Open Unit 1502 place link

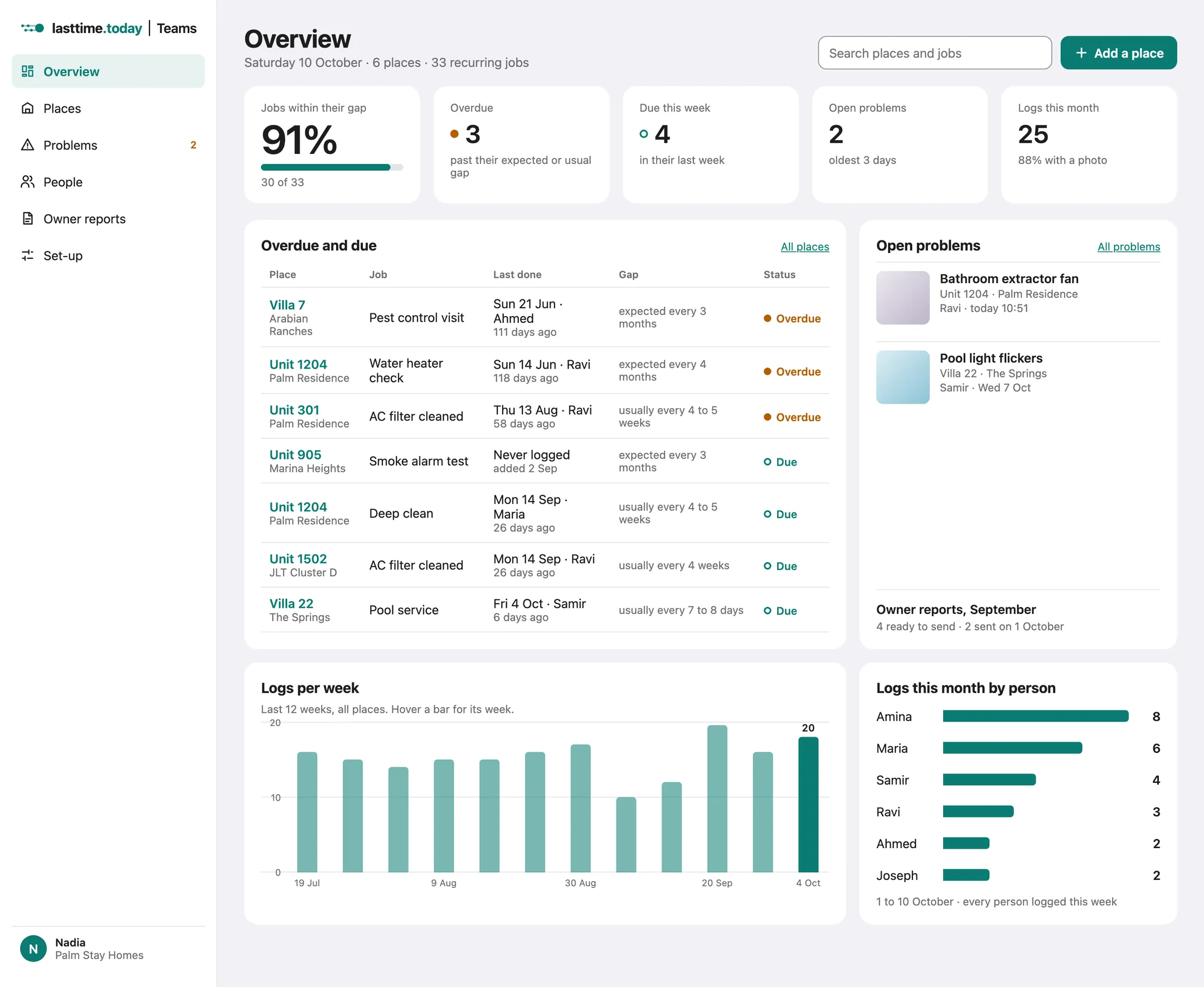pos(298,559)
